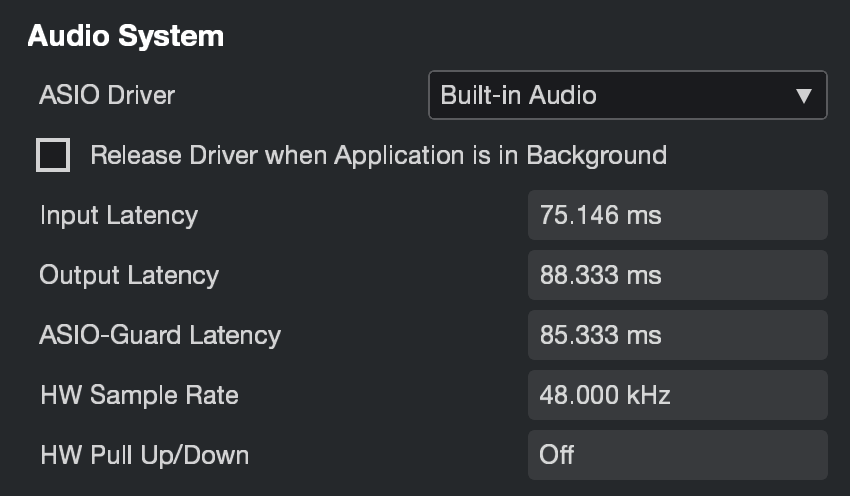Open the ASIO Driver dropdown menu
This screenshot has width=850, height=496.
click(628, 95)
